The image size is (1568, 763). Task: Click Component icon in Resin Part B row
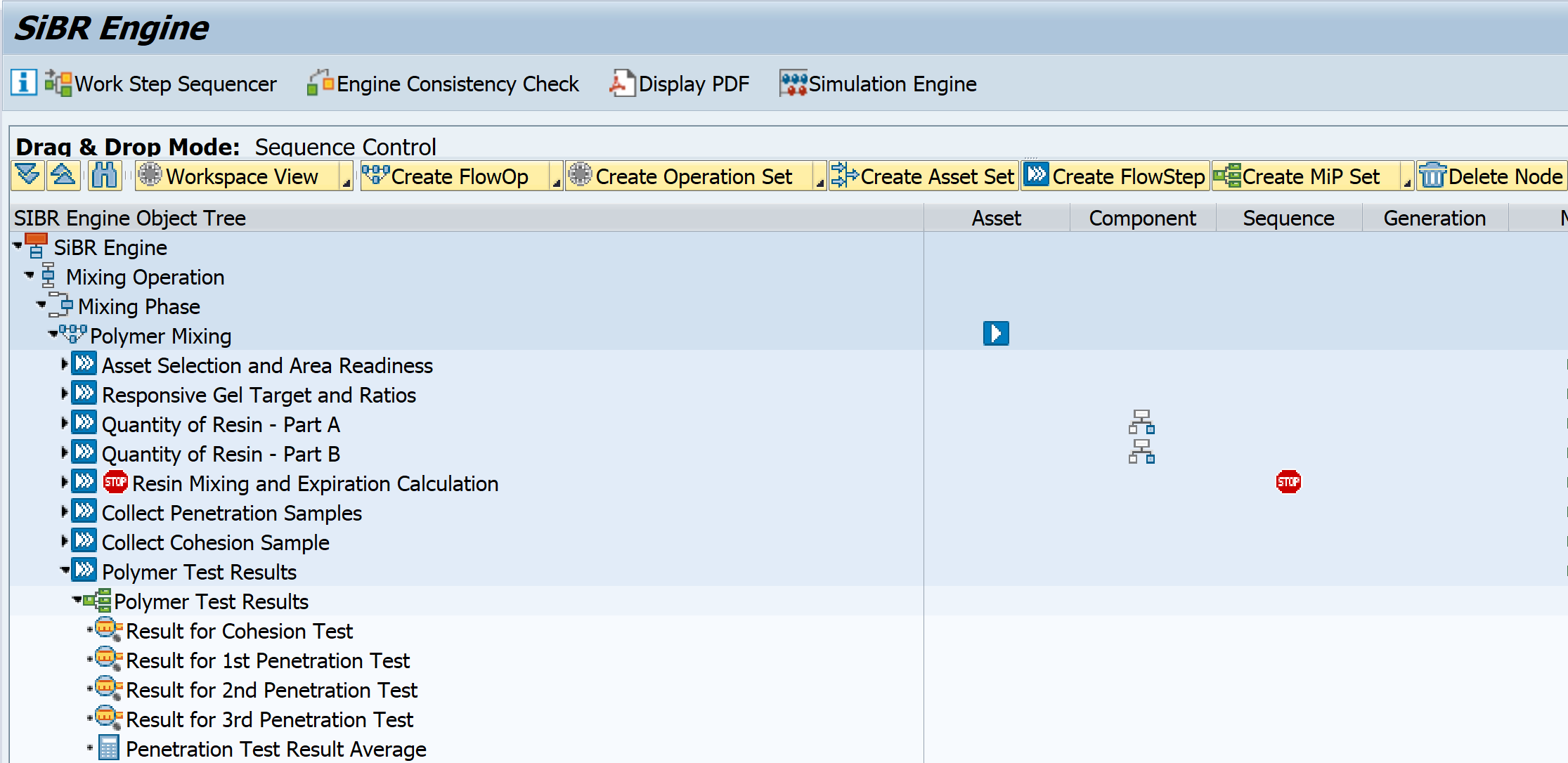coord(1141,452)
